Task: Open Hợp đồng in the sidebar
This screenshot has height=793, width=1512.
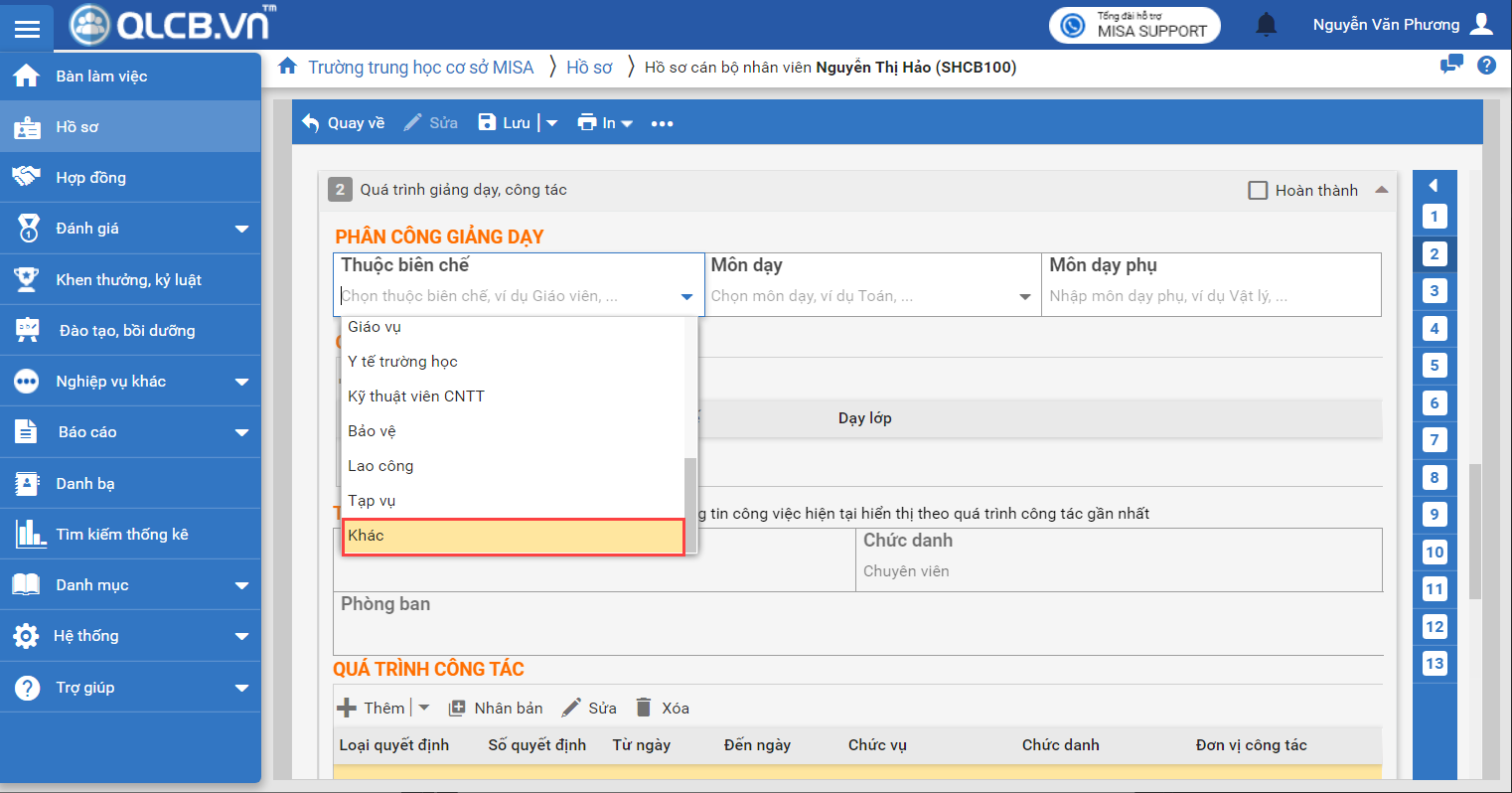Action: [x=90, y=178]
